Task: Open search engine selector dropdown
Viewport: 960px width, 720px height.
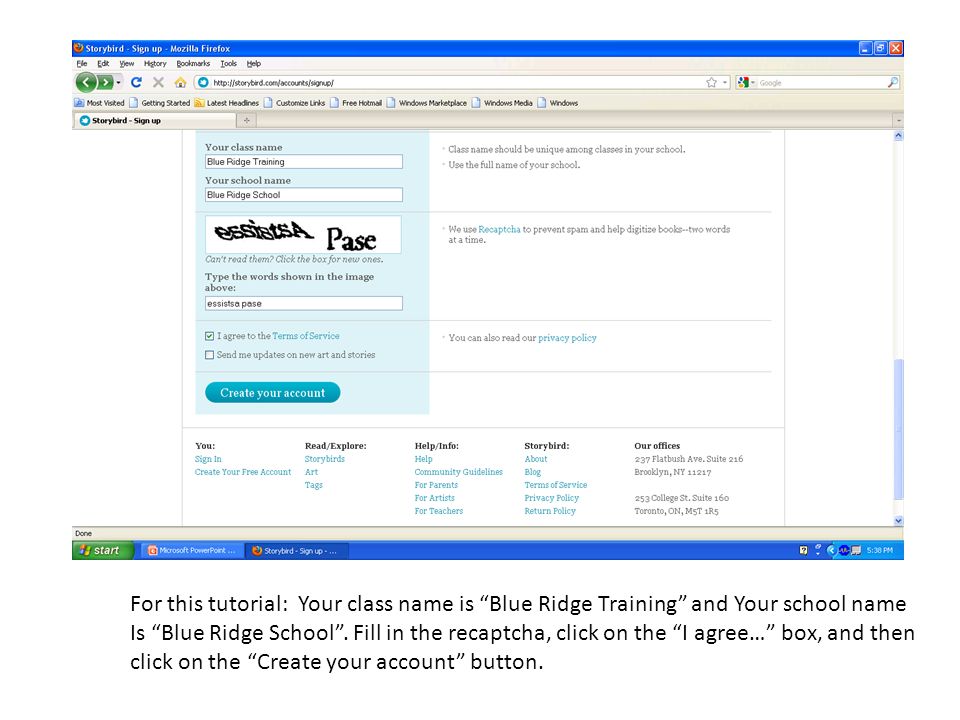Action: (746, 83)
